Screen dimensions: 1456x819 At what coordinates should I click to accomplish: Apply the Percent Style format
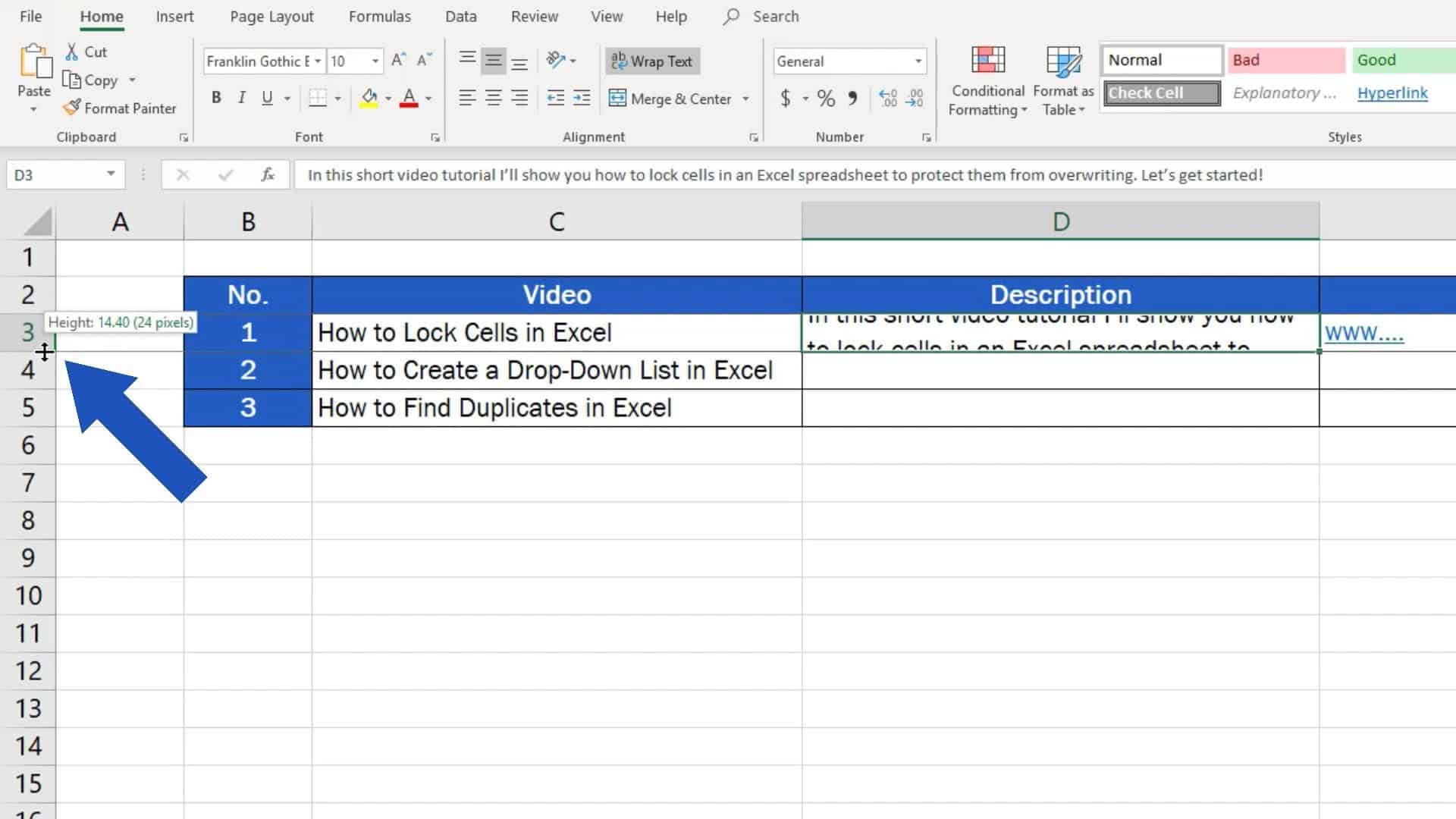[826, 99]
